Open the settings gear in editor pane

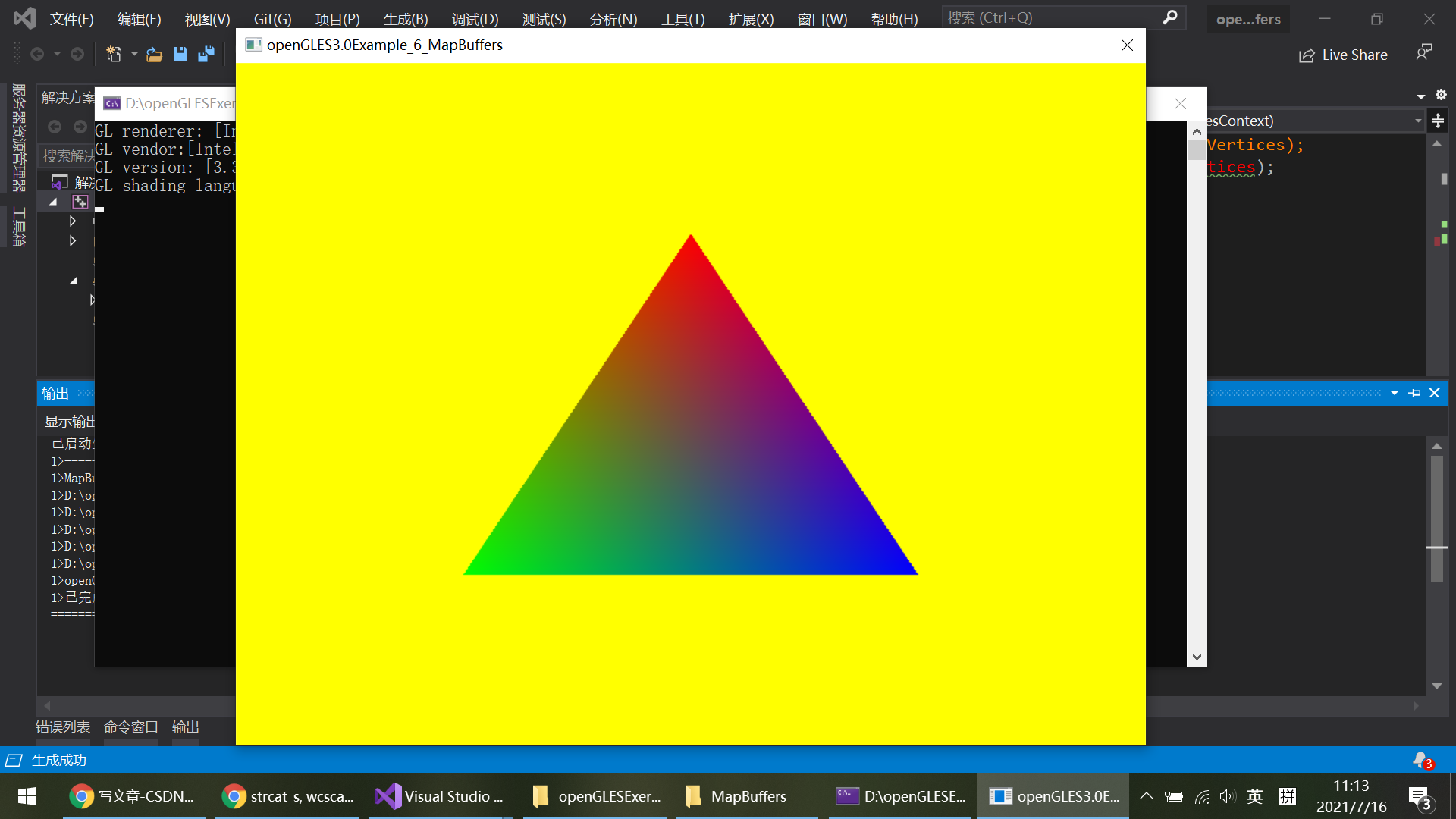(1442, 95)
